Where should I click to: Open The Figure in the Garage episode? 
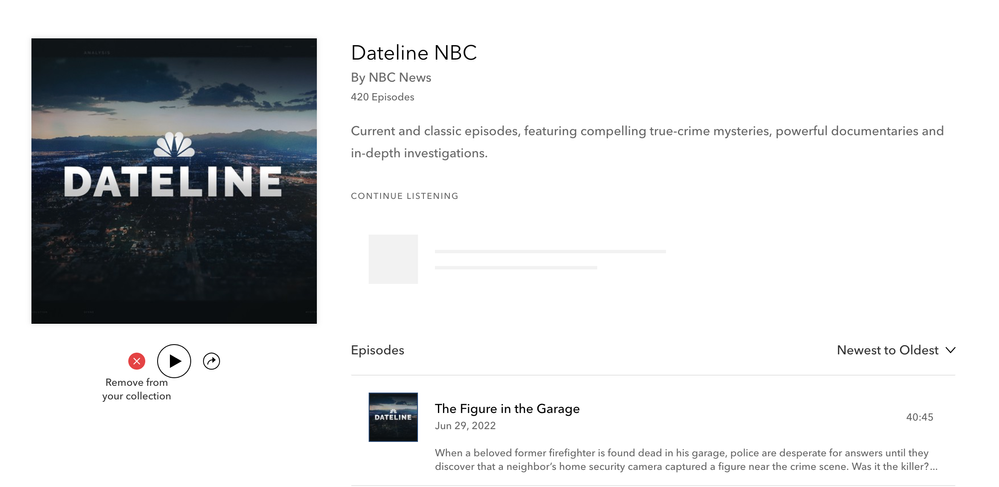(507, 408)
